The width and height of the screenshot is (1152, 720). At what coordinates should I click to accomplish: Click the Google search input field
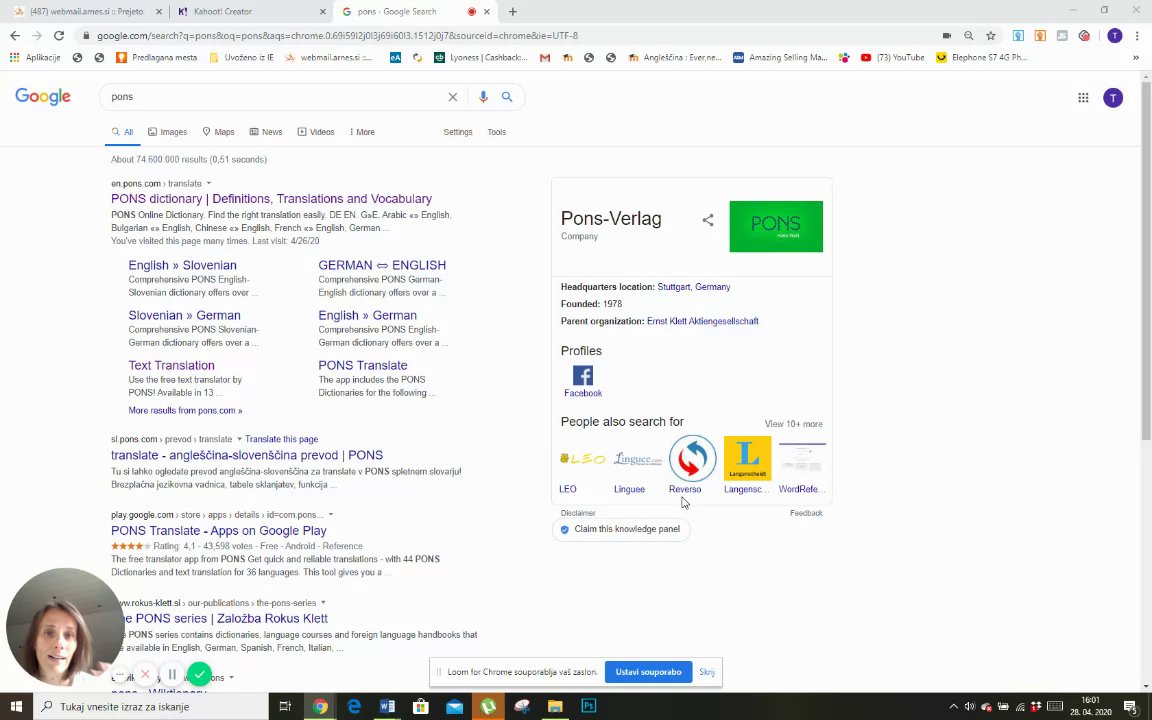pyautogui.click(x=276, y=97)
